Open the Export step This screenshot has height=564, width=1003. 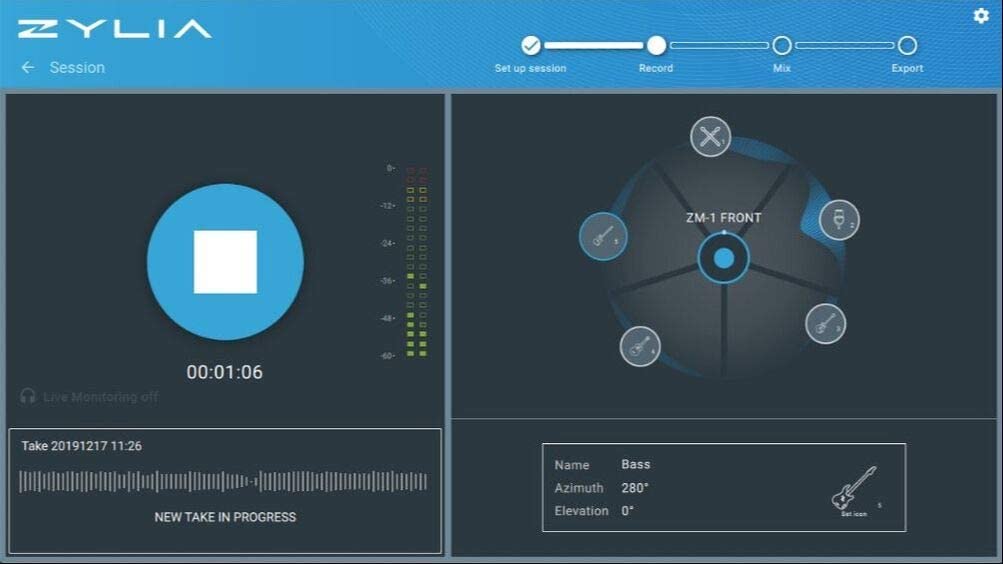coord(907,45)
